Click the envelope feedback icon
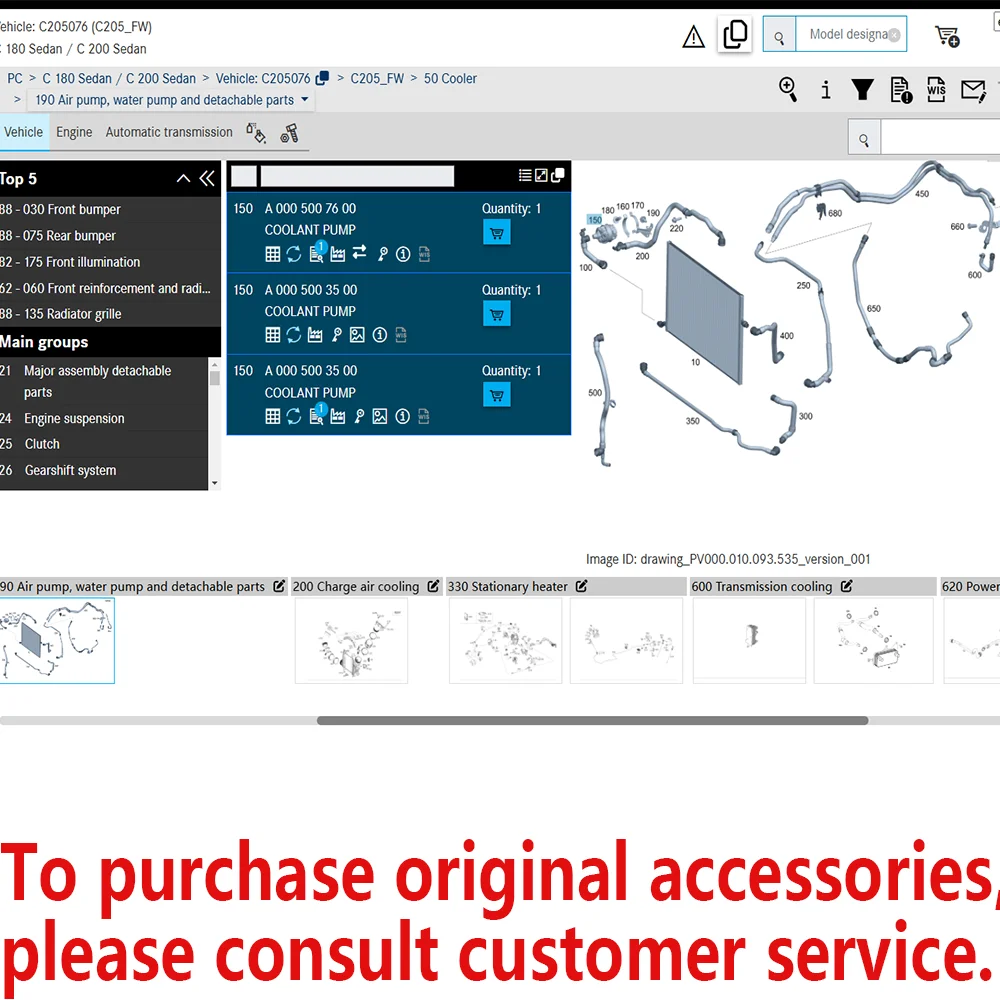 (973, 90)
